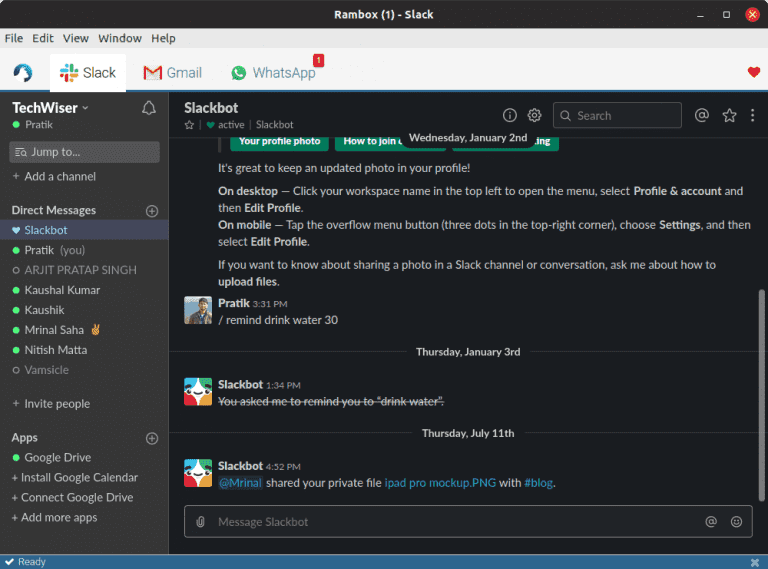Open Vamsicle direct message
The width and height of the screenshot is (768, 569).
[x=84, y=370]
